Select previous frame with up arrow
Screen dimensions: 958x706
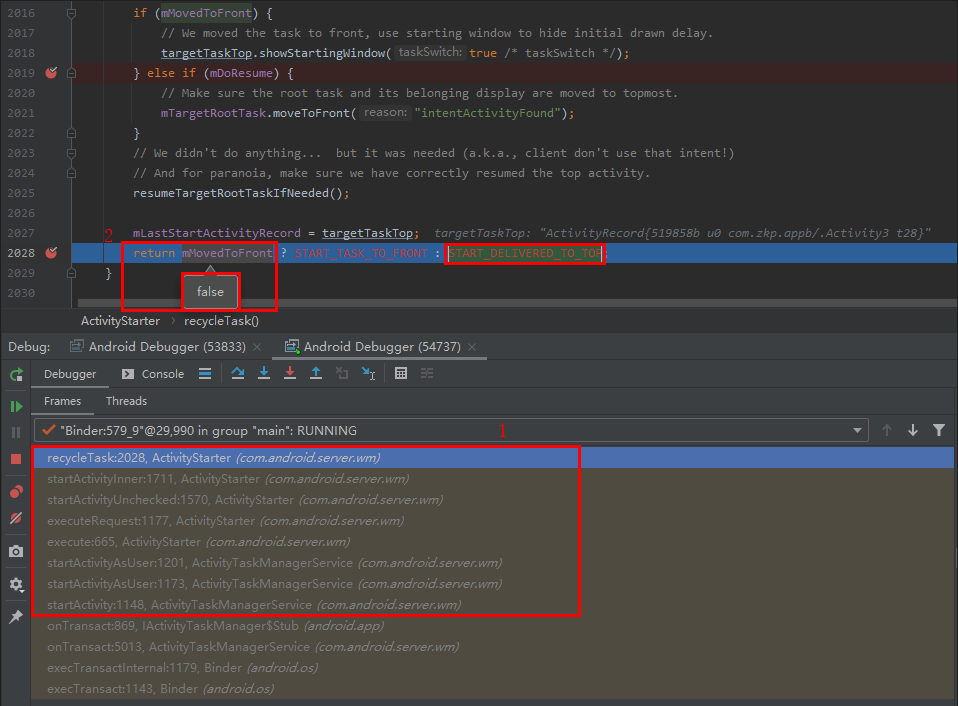887,431
